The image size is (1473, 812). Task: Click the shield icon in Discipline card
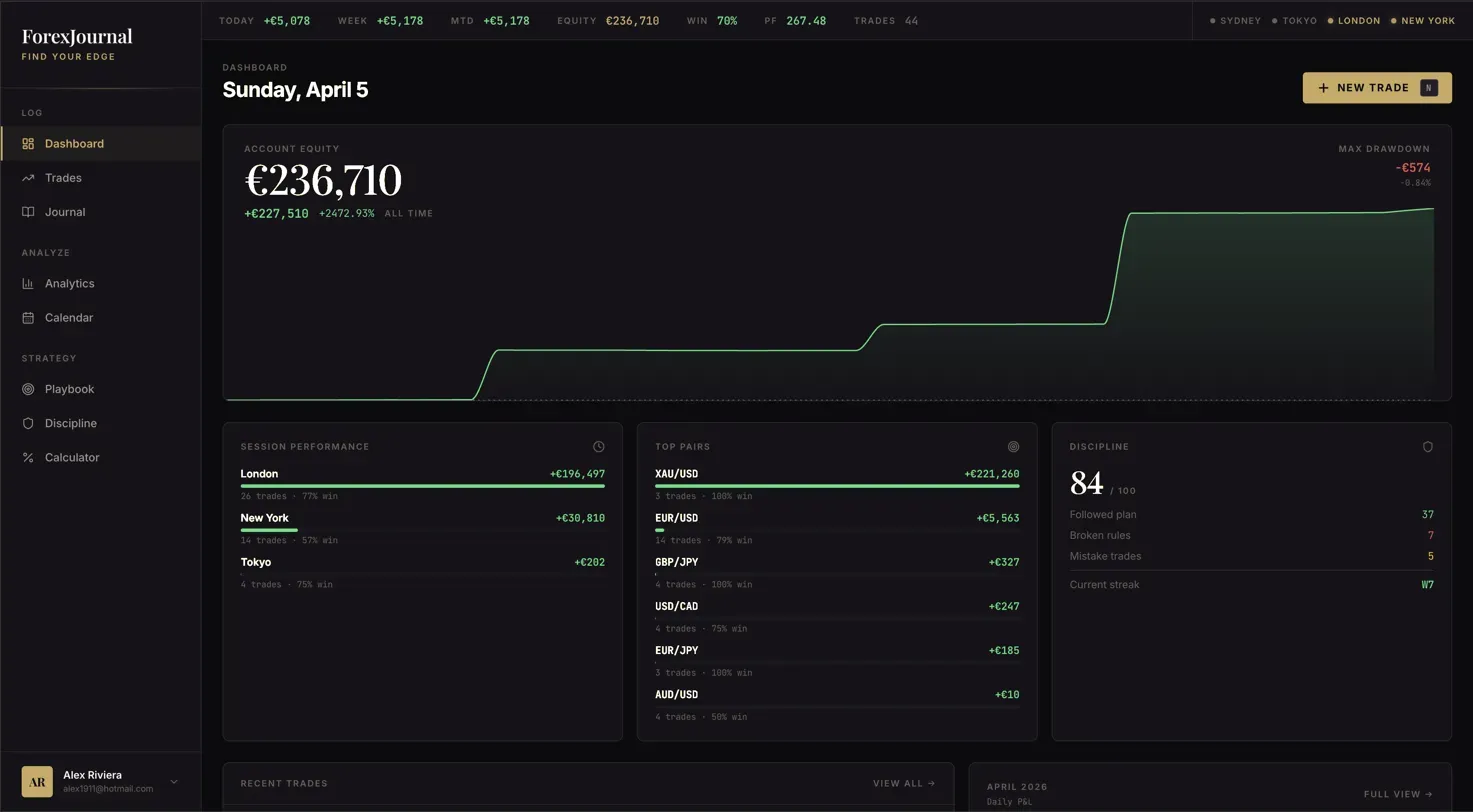[x=1428, y=447]
